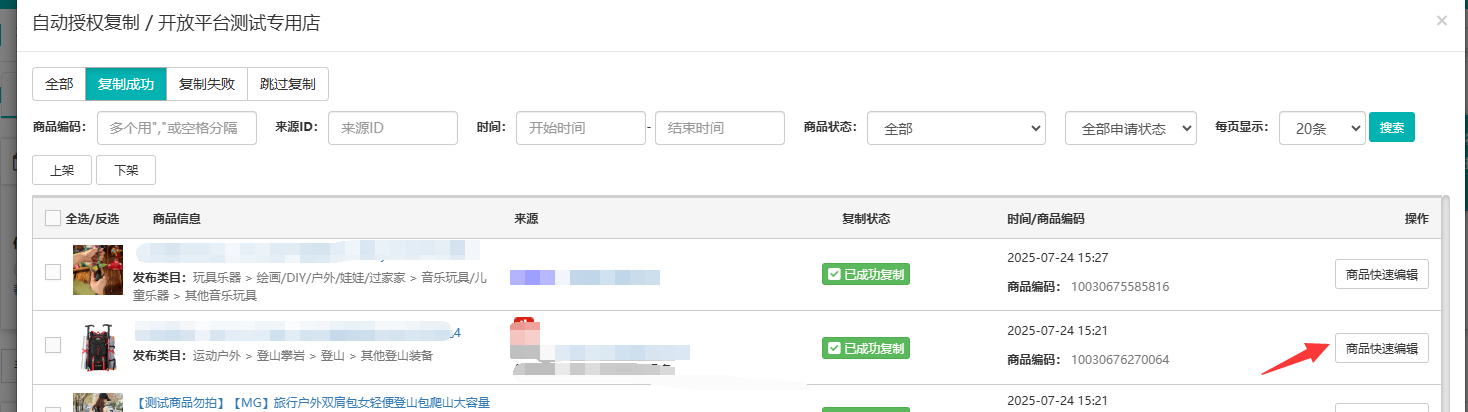Image resolution: width=1468 pixels, height=412 pixels.
Task: Expand the 商品状态 dropdown
Action: pyautogui.click(x=955, y=128)
